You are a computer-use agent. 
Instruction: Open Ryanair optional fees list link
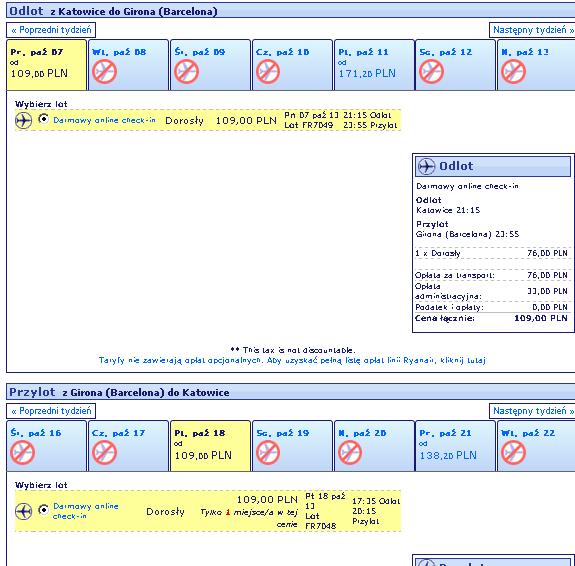click(292, 360)
